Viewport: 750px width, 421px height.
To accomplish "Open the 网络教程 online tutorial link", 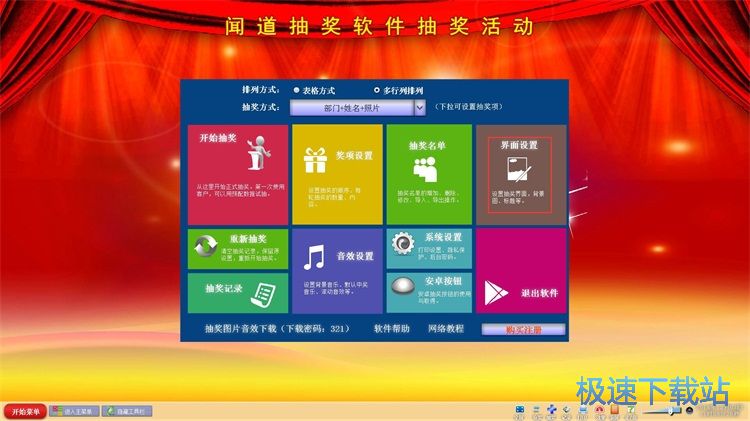I will coord(446,329).
